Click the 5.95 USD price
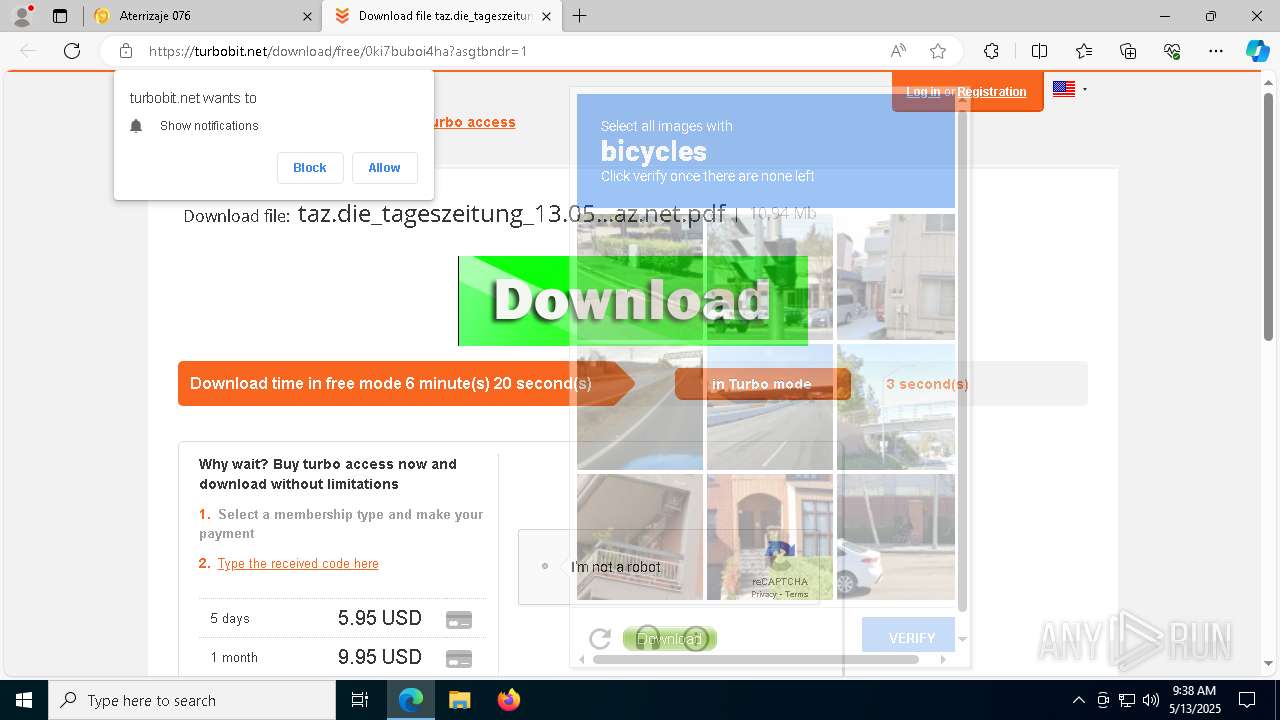Image resolution: width=1280 pixels, height=720 pixels. [380, 619]
